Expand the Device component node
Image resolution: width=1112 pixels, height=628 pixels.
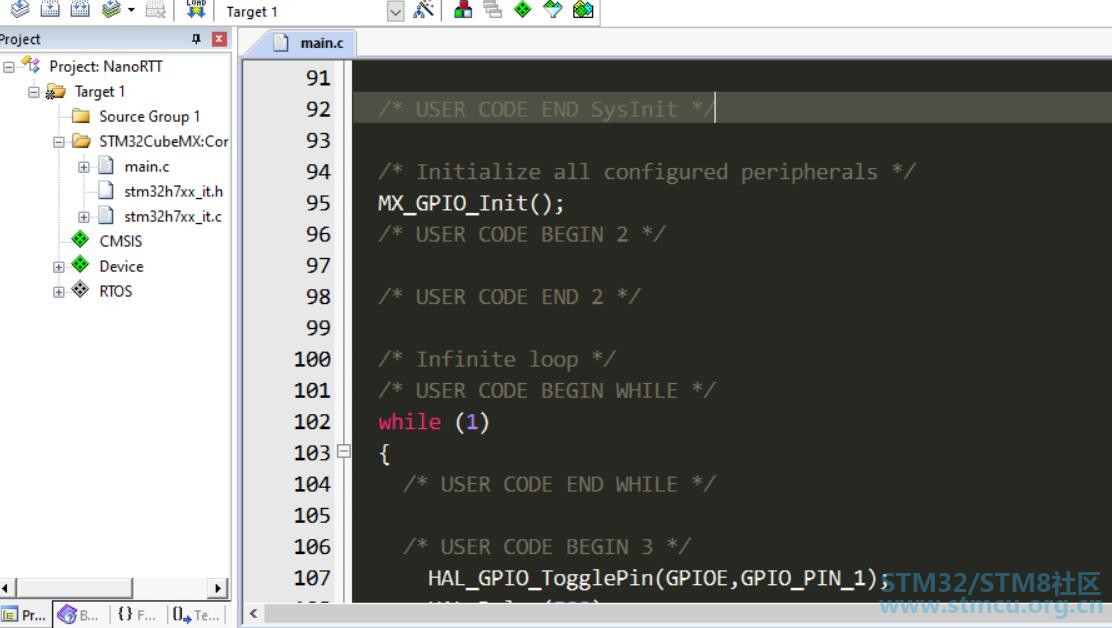pyautogui.click(x=59, y=267)
